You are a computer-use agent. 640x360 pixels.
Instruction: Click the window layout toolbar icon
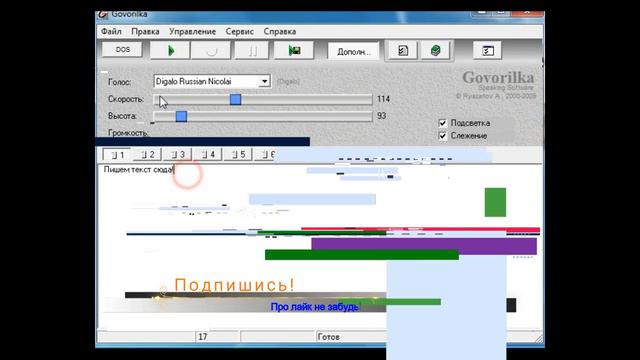[x=487, y=51]
